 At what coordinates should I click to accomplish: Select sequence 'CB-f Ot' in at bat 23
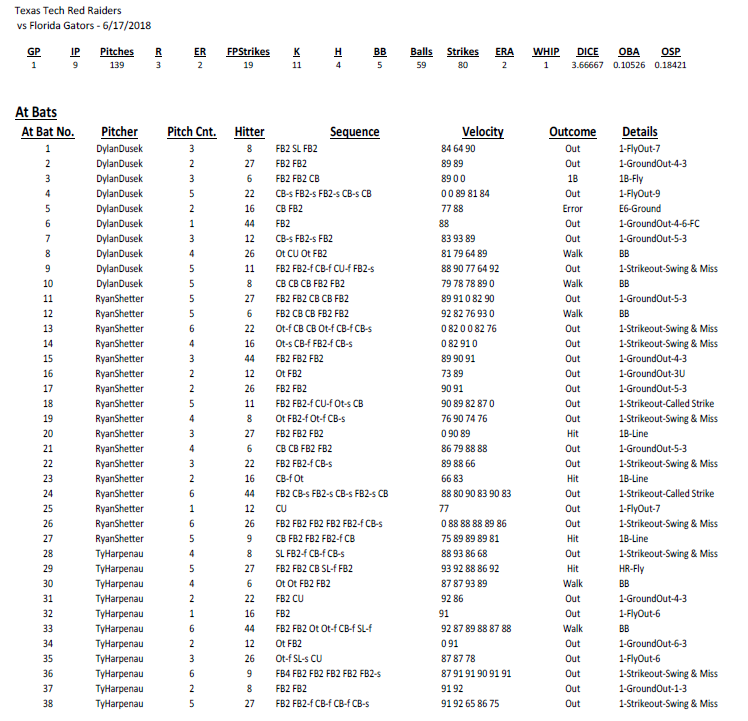(289, 479)
